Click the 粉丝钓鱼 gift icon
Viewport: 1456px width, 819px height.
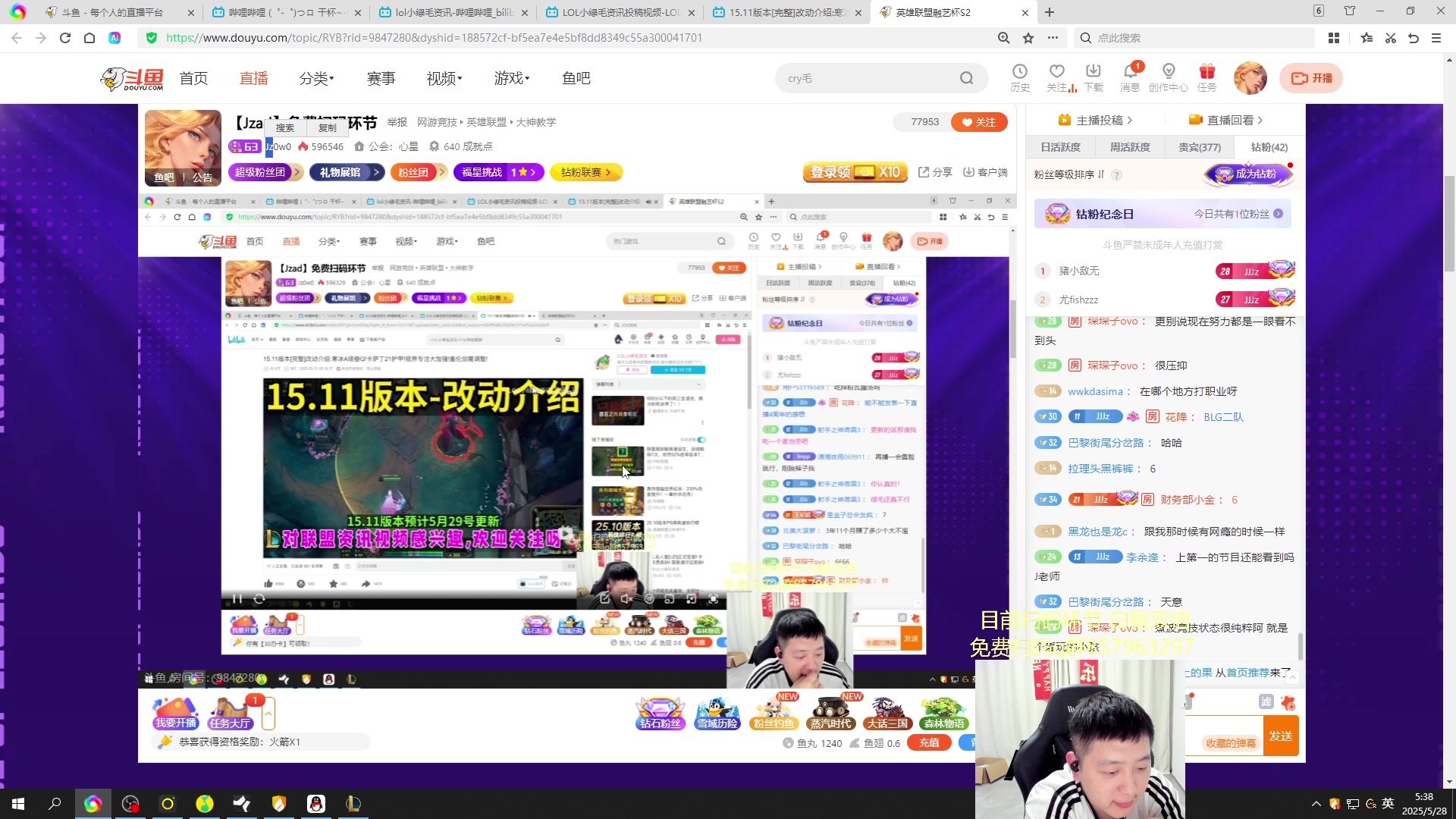tap(773, 713)
